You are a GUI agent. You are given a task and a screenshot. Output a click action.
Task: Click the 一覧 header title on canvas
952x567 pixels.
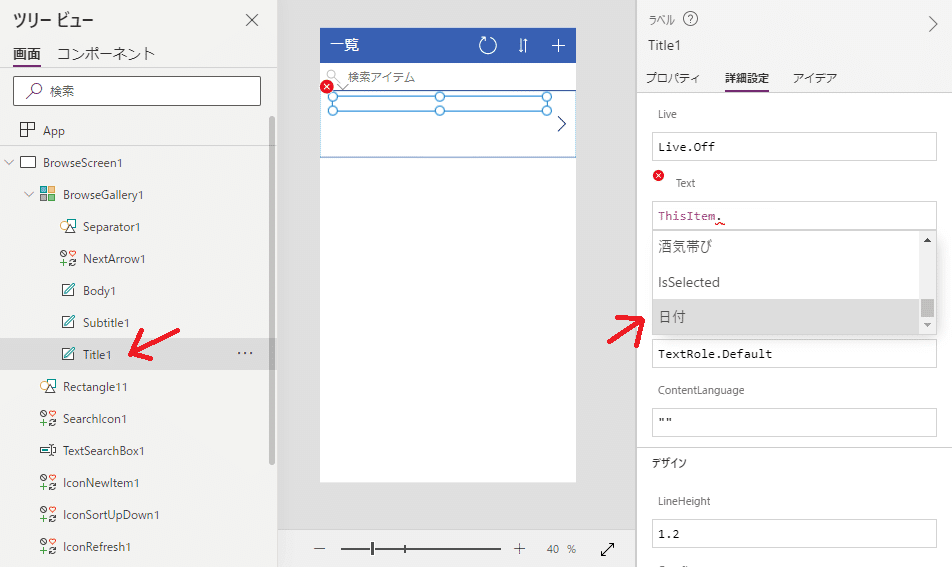pos(345,45)
